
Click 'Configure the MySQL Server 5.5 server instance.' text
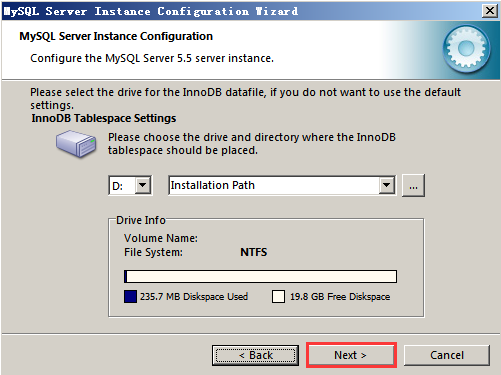(152, 58)
